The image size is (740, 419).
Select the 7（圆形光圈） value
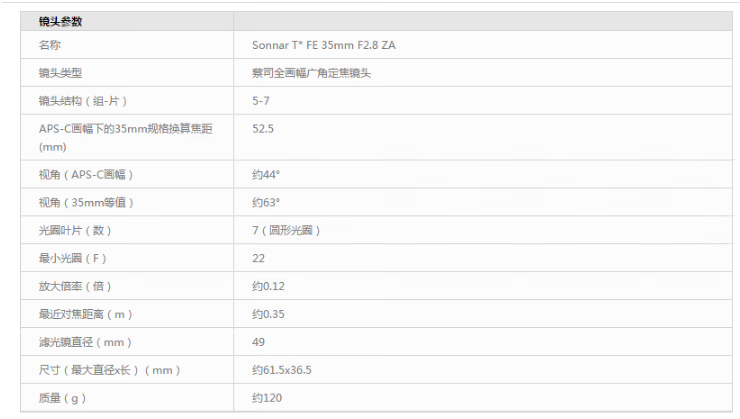point(286,230)
